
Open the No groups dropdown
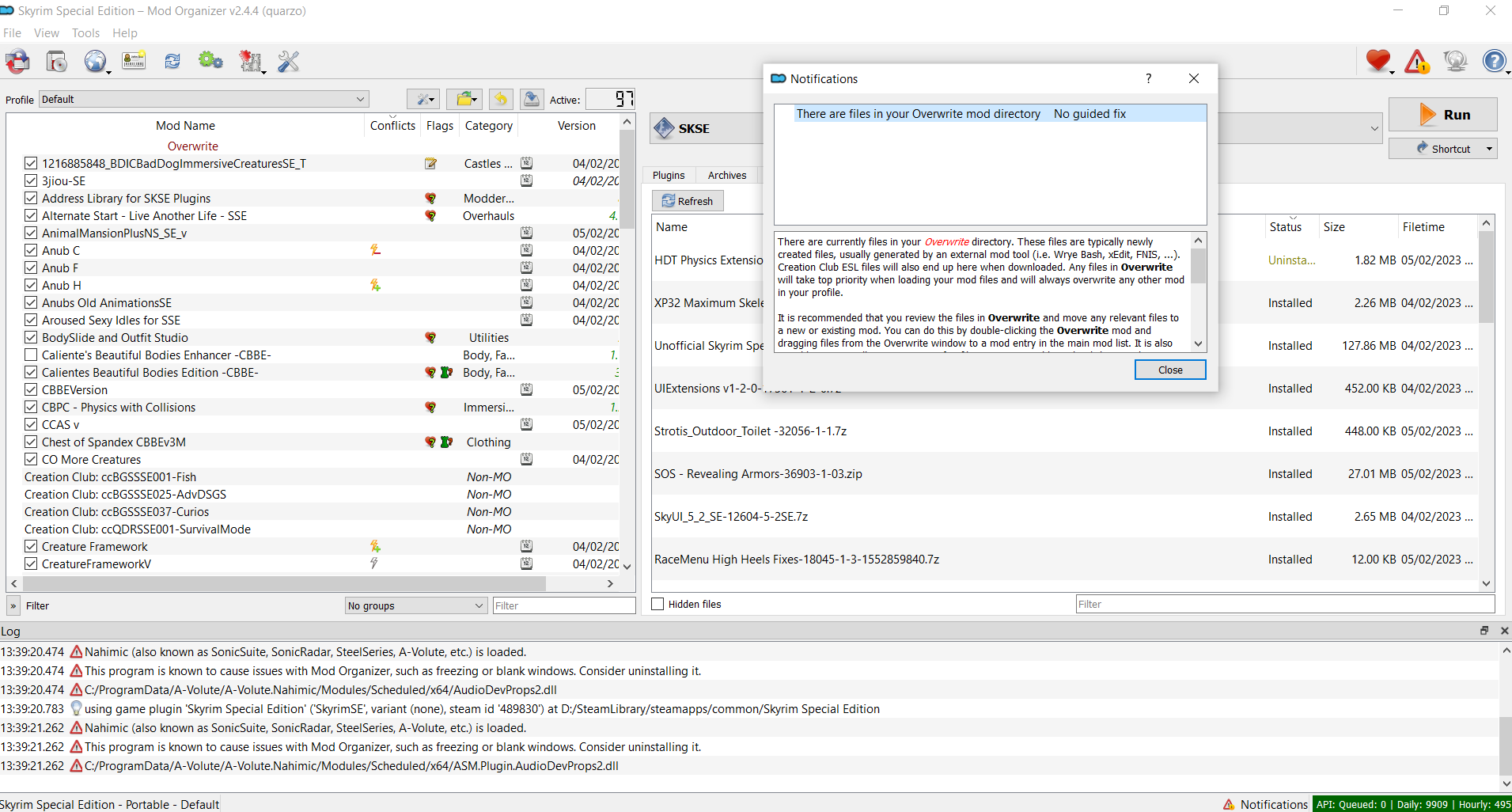[416, 605]
